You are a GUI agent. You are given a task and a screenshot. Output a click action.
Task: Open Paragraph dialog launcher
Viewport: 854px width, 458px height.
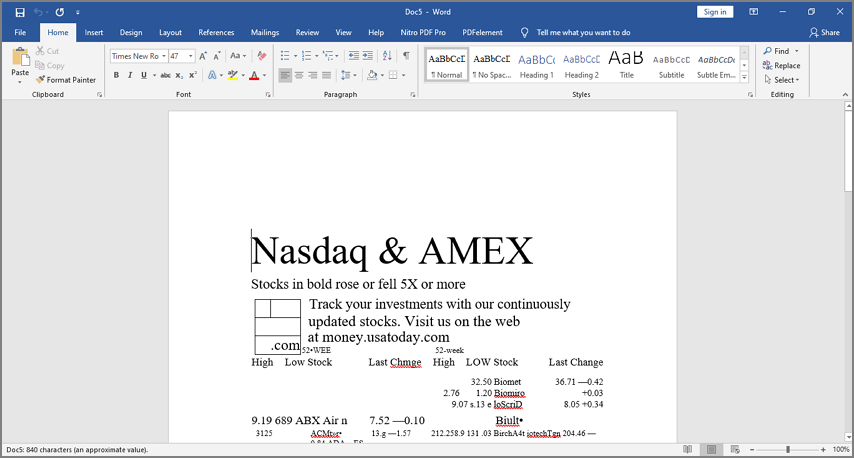tap(413, 95)
